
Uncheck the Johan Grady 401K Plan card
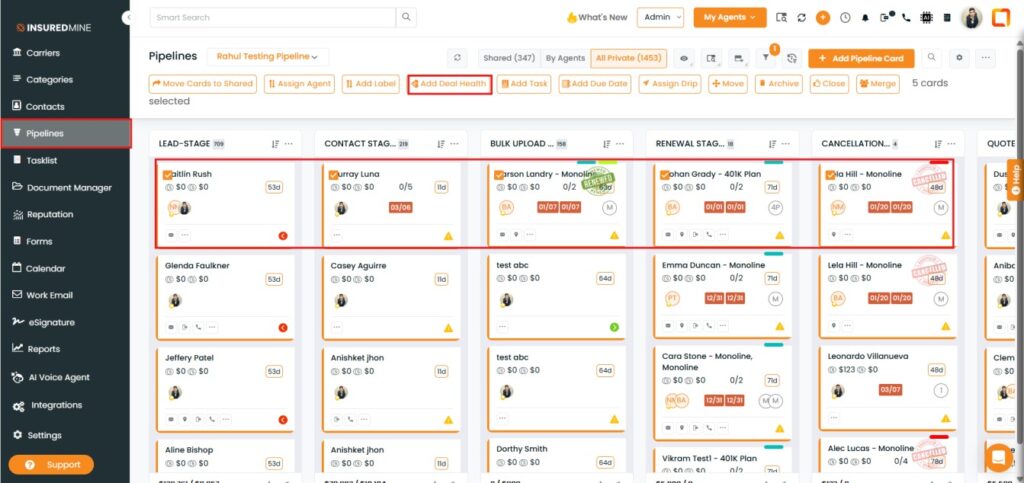pos(665,174)
